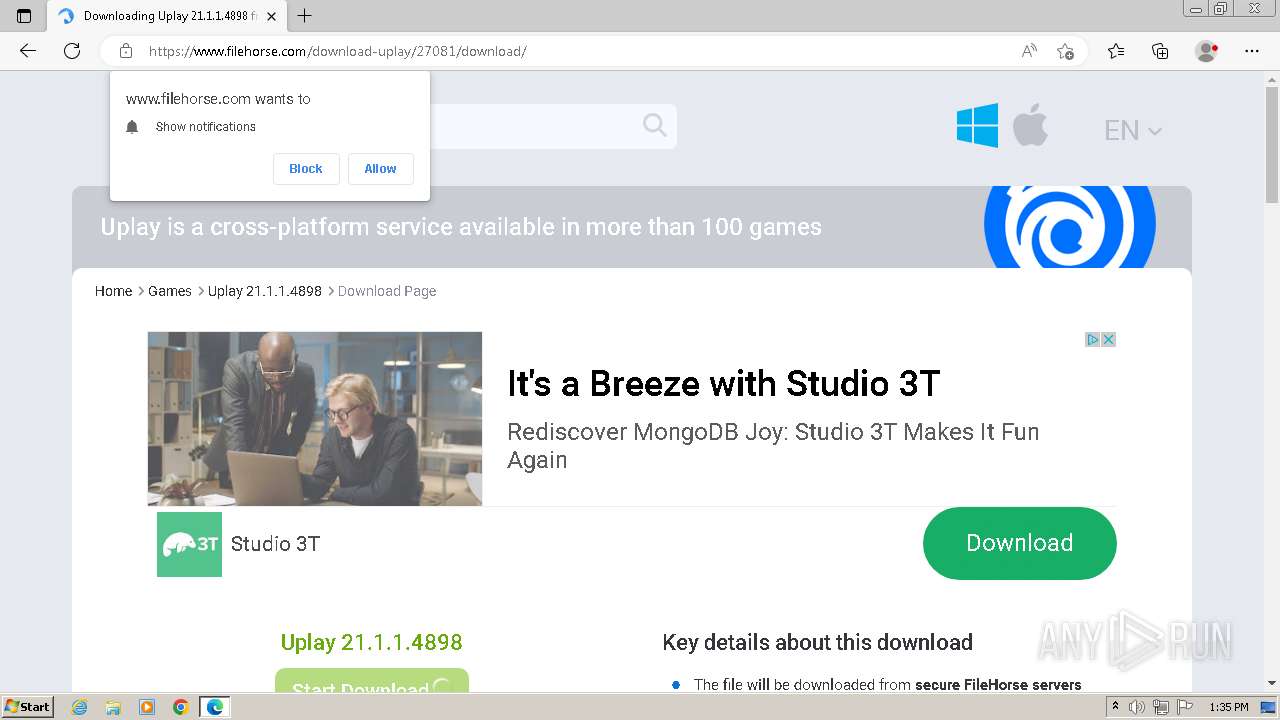
Task: Open Games breadcrumb link
Action: (x=170, y=291)
